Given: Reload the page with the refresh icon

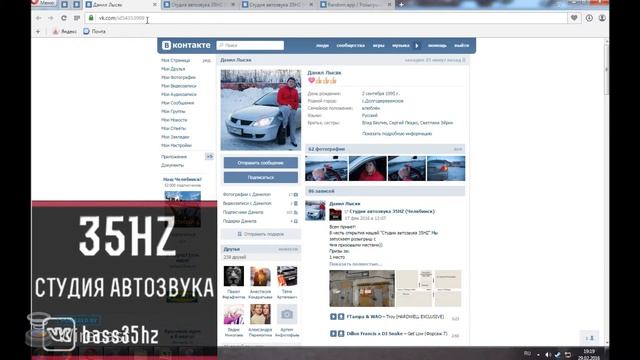Looking at the screenshot, I should click(x=64, y=18).
